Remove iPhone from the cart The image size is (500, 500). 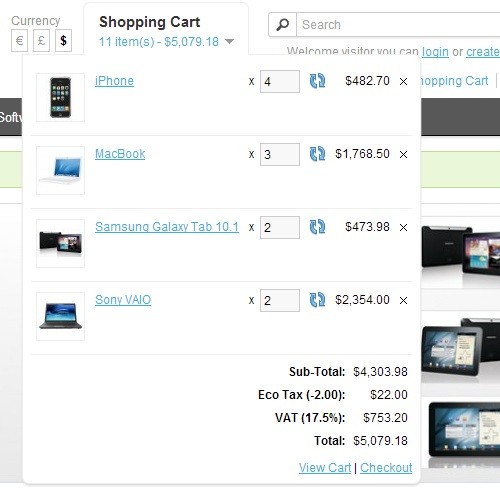tap(403, 81)
